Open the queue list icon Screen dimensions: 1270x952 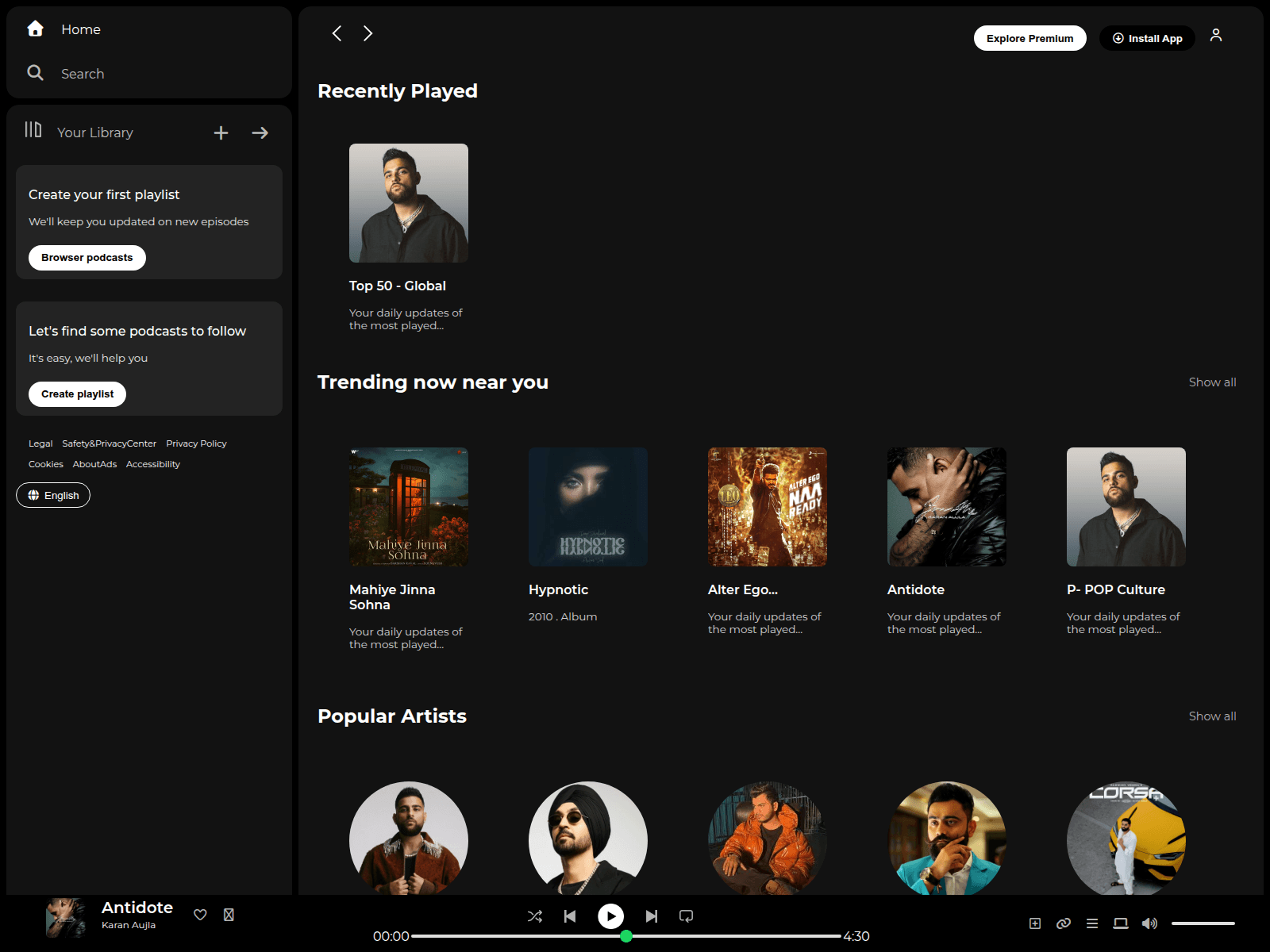pos(1092,923)
